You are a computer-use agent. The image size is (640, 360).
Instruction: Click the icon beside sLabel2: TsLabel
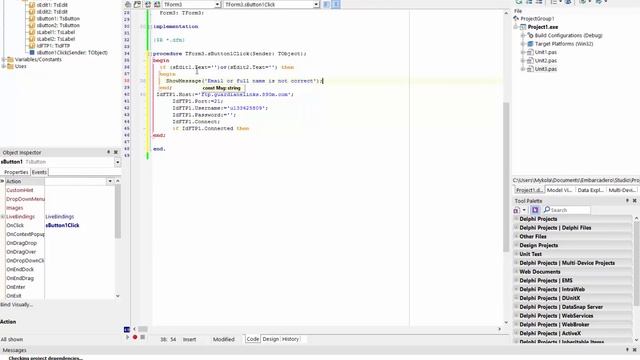point(32,39)
